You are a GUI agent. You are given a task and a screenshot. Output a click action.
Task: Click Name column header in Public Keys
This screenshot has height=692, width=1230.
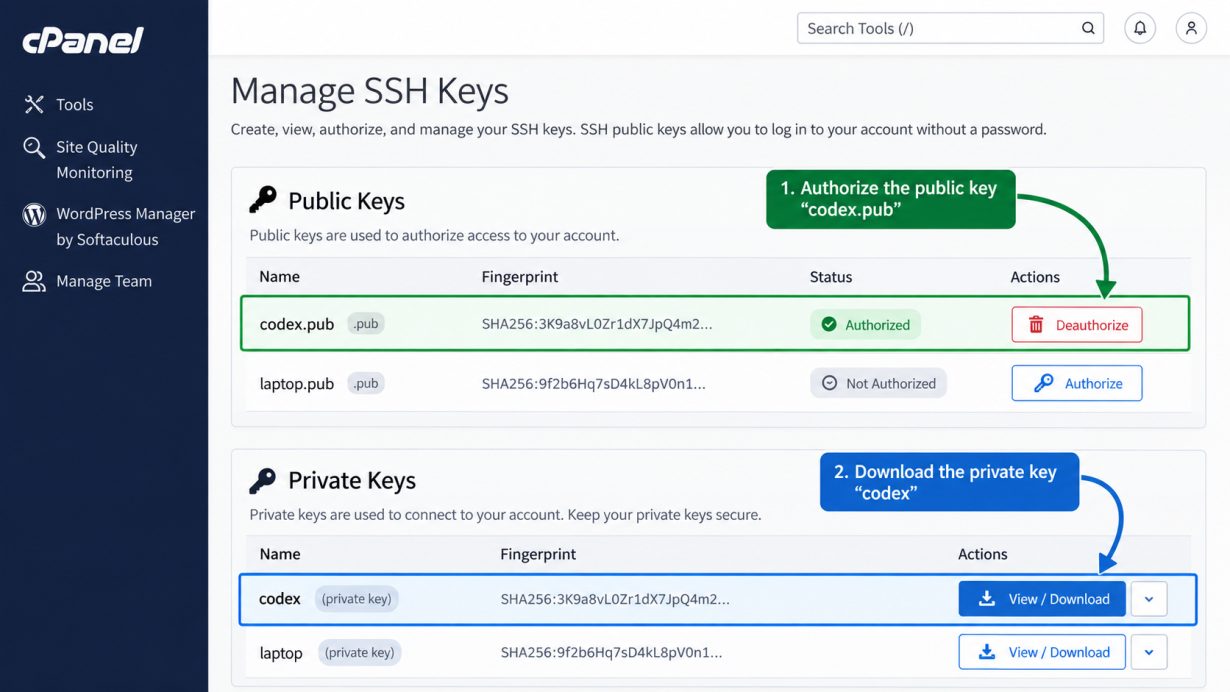tap(279, 277)
